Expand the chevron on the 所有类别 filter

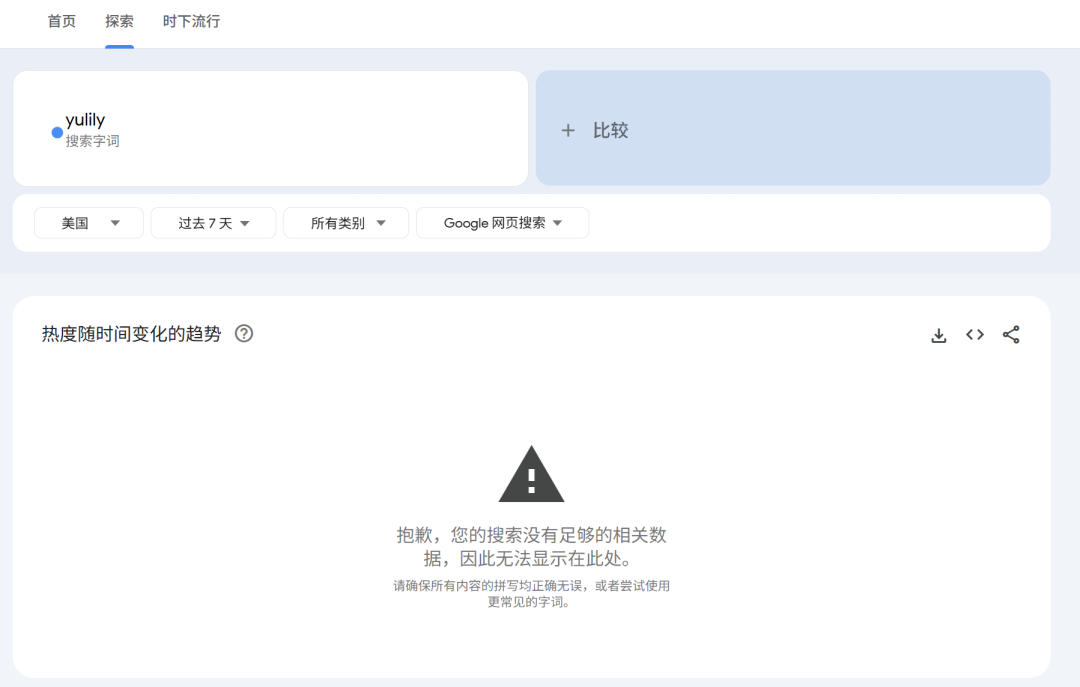click(380, 223)
